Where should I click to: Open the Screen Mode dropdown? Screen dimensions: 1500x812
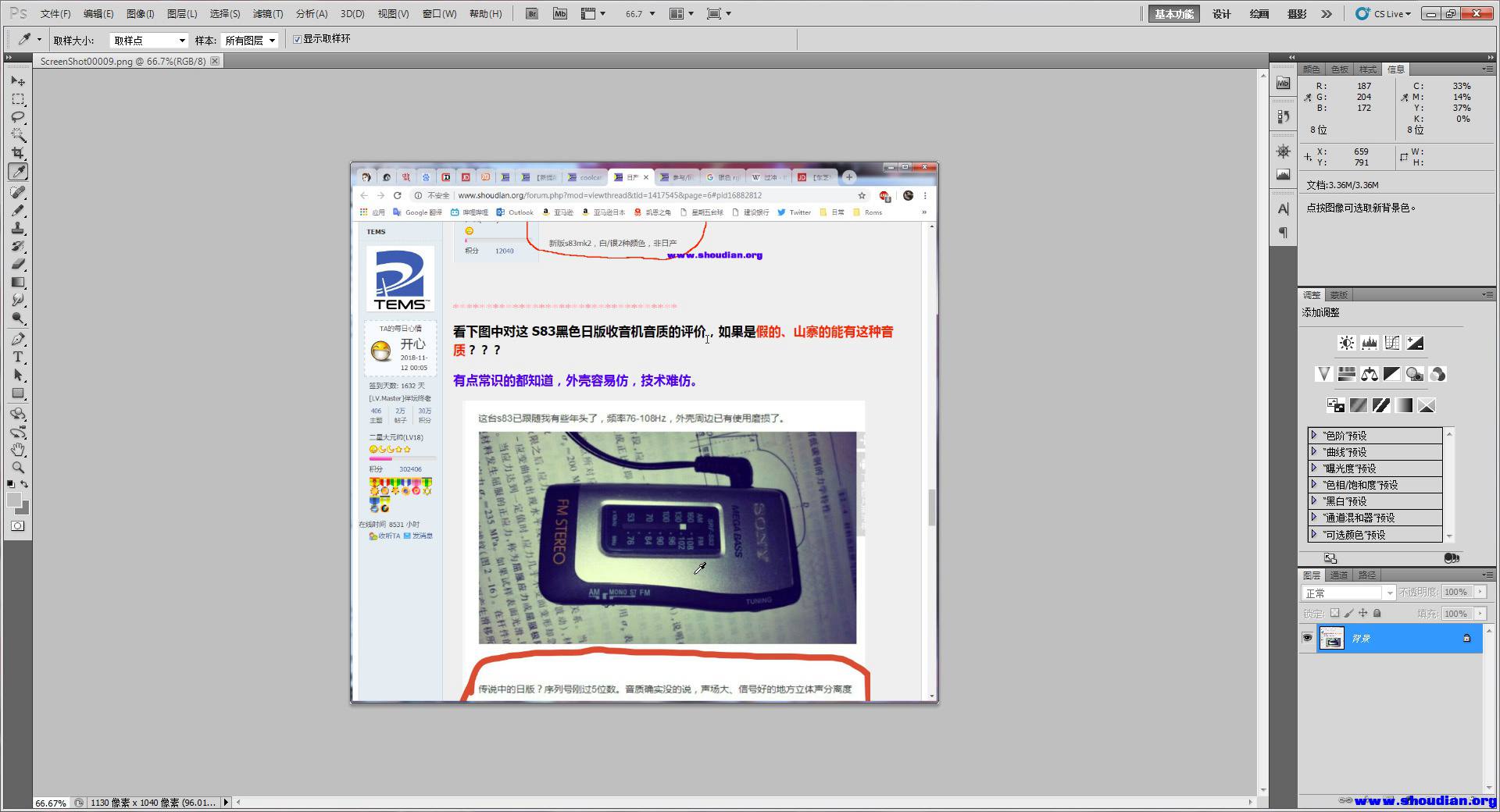[719, 13]
